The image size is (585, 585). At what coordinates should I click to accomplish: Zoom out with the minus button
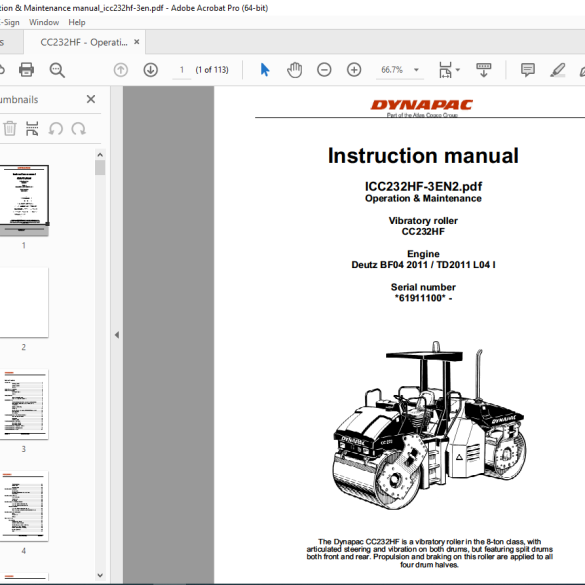pos(324,70)
